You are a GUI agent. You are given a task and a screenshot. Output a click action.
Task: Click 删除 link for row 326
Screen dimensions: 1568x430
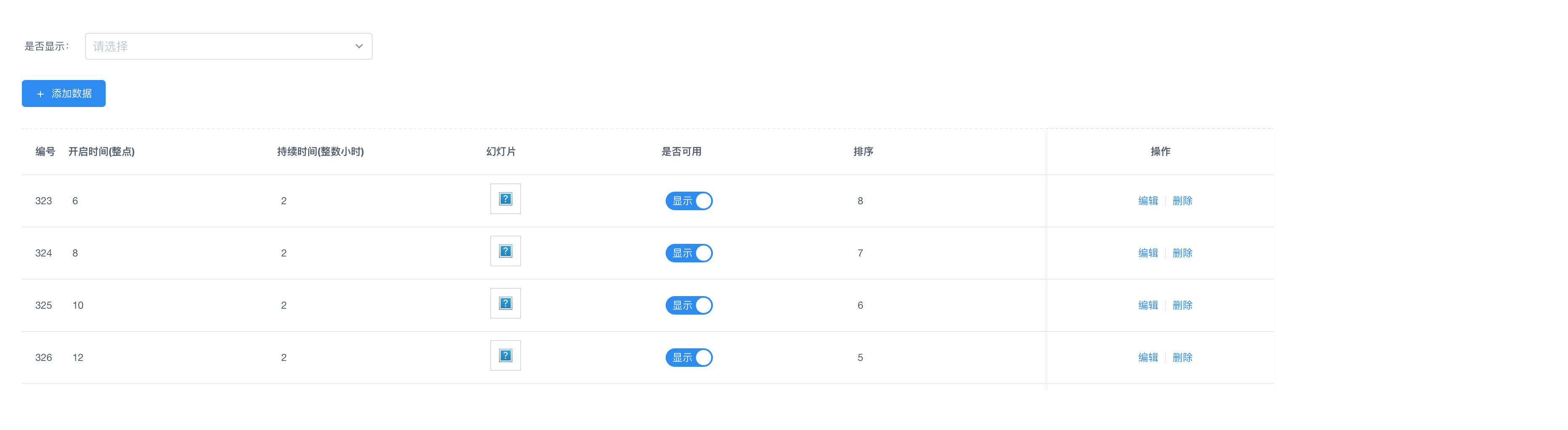tap(1182, 358)
